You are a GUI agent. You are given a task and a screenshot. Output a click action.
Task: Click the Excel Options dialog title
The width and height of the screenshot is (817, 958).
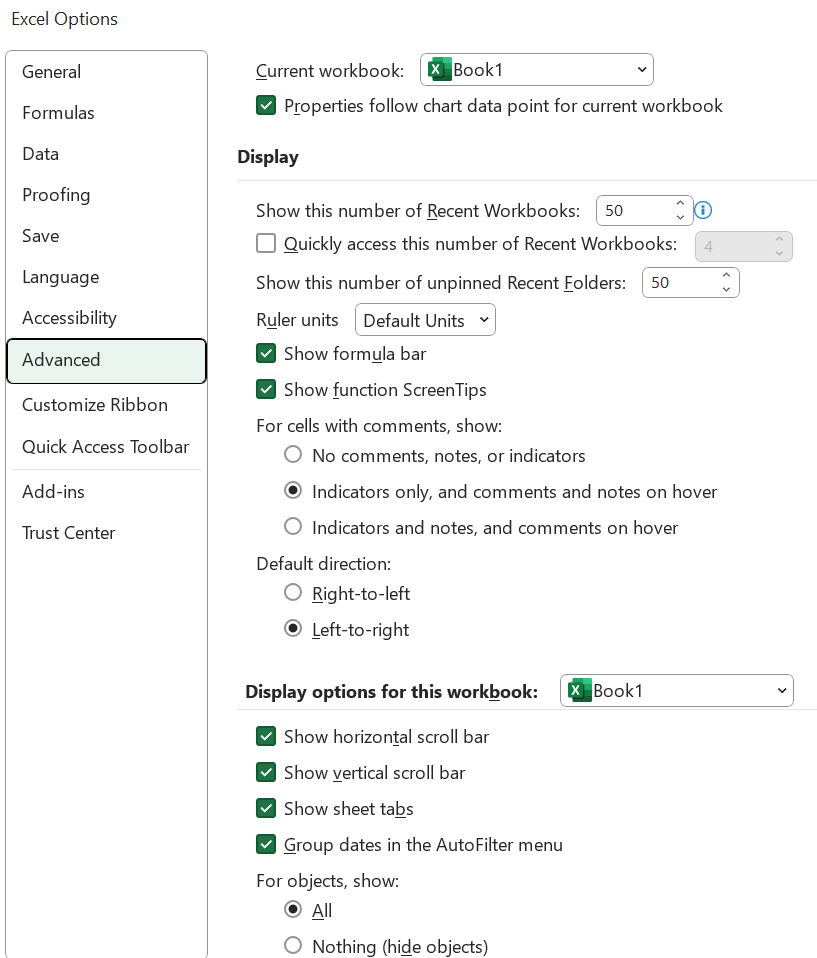click(x=64, y=19)
